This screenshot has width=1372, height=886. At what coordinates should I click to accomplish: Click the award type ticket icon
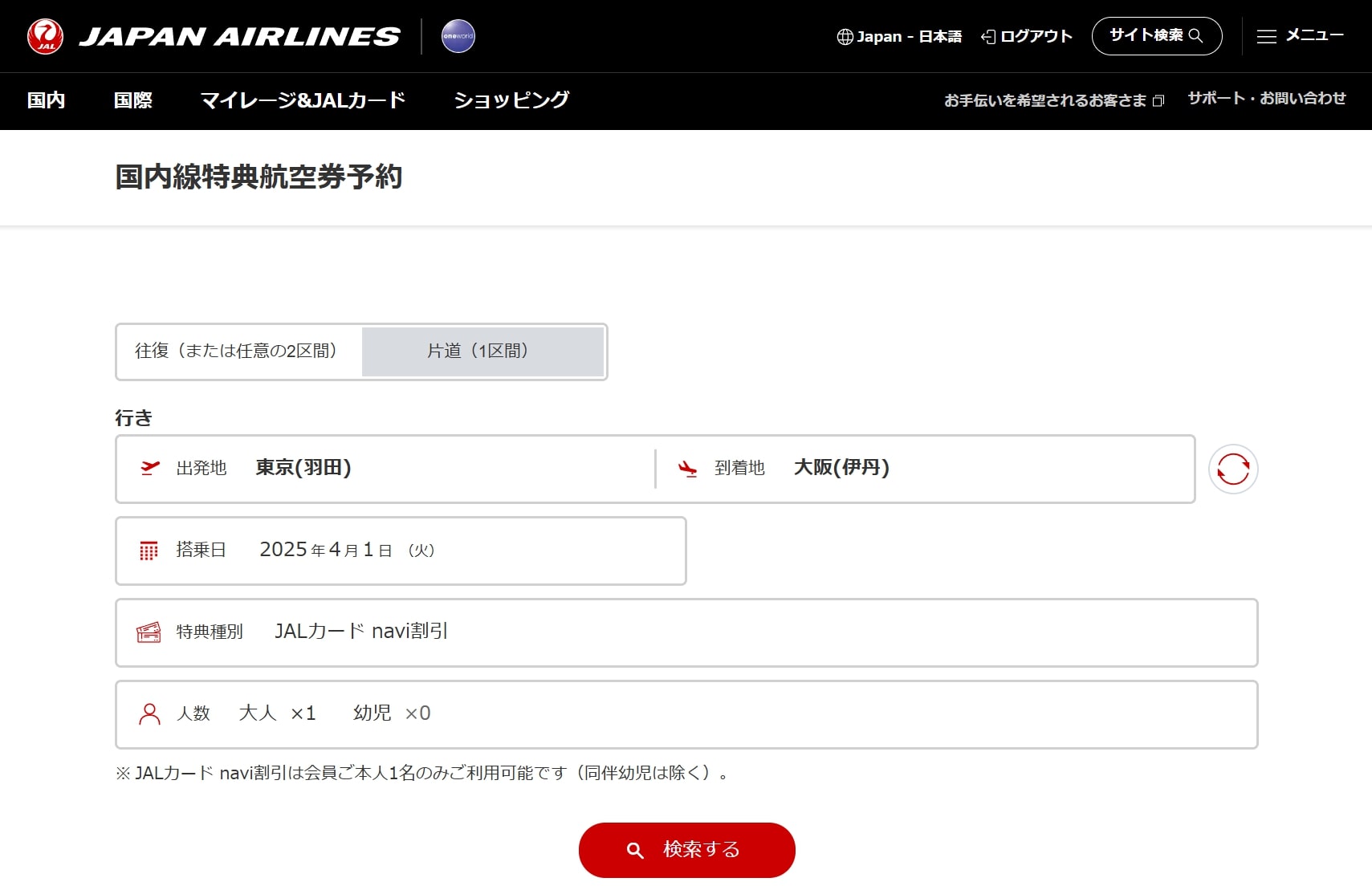tap(149, 632)
